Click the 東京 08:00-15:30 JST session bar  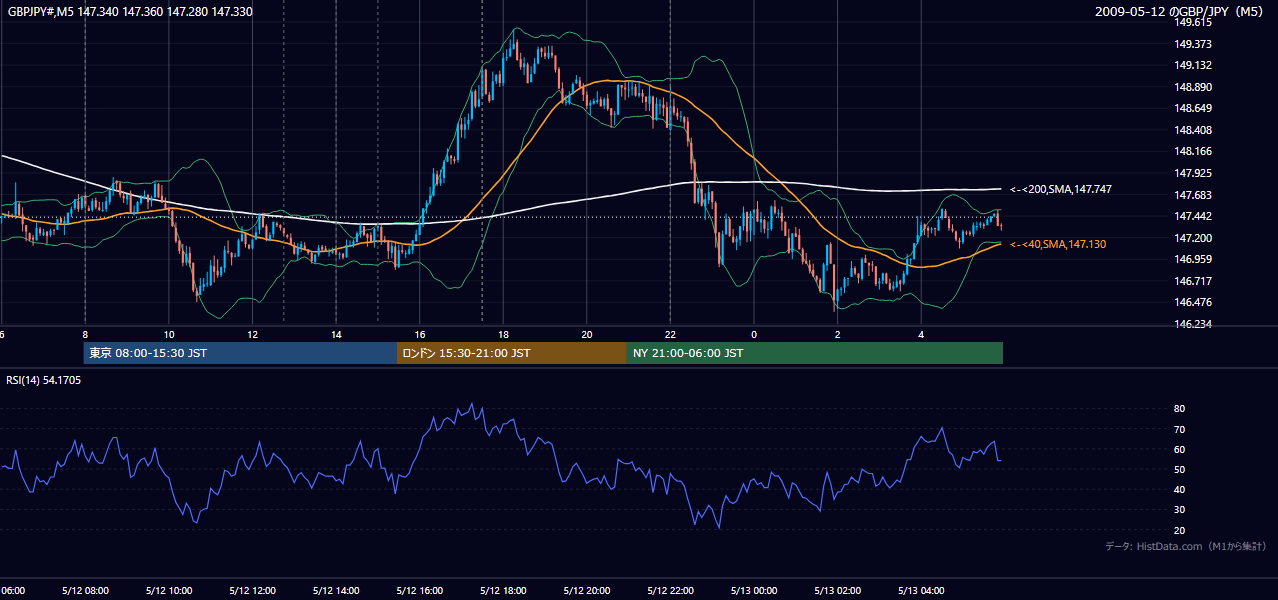(x=241, y=353)
